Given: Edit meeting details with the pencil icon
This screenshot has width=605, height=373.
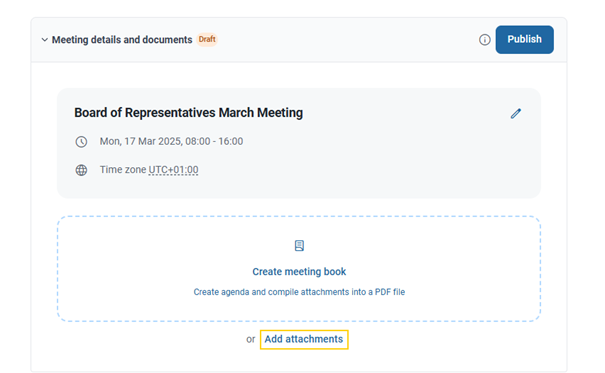Looking at the screenshot, I should pyautogui.click(x=516, y=113).
